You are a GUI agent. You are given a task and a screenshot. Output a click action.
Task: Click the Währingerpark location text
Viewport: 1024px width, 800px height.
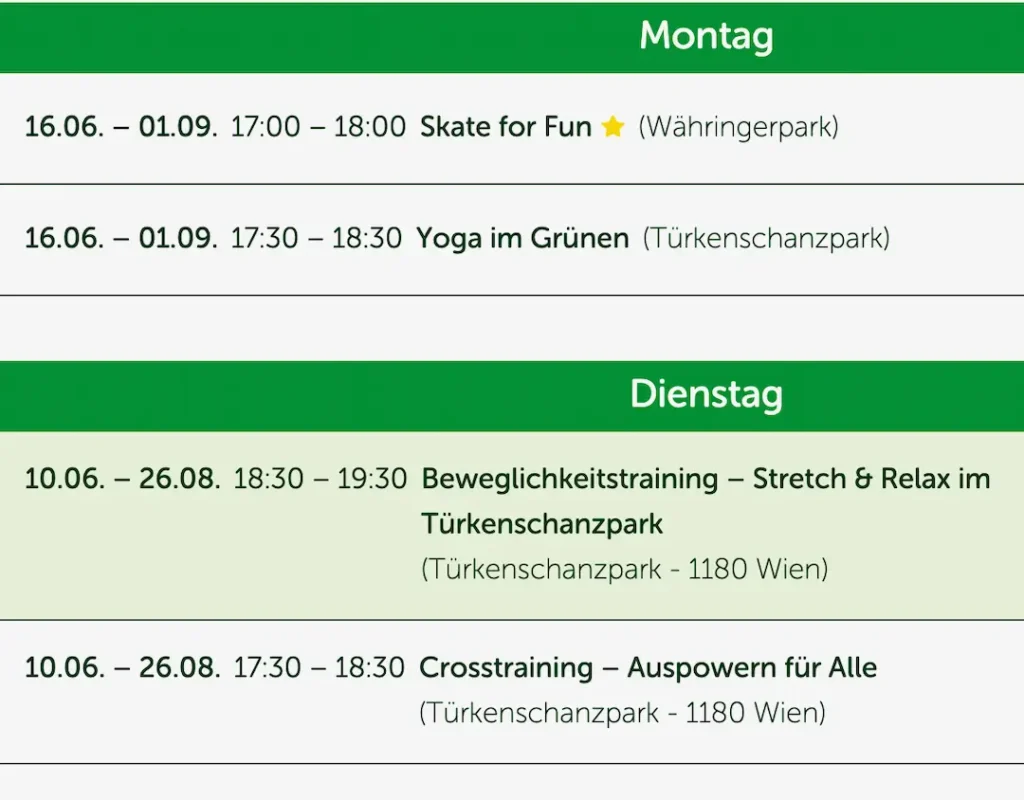pyautogui.click(x=738, y=127)
